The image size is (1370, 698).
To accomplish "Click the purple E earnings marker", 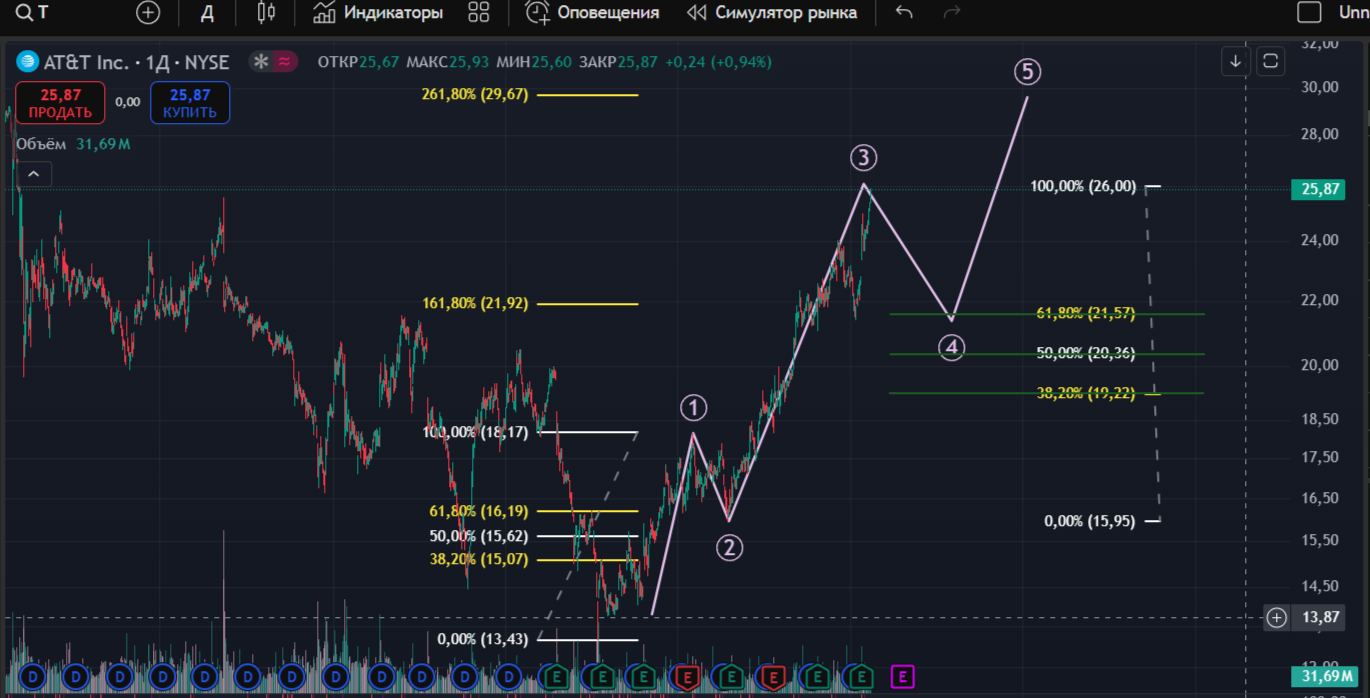I will click(x=902, y=678).
